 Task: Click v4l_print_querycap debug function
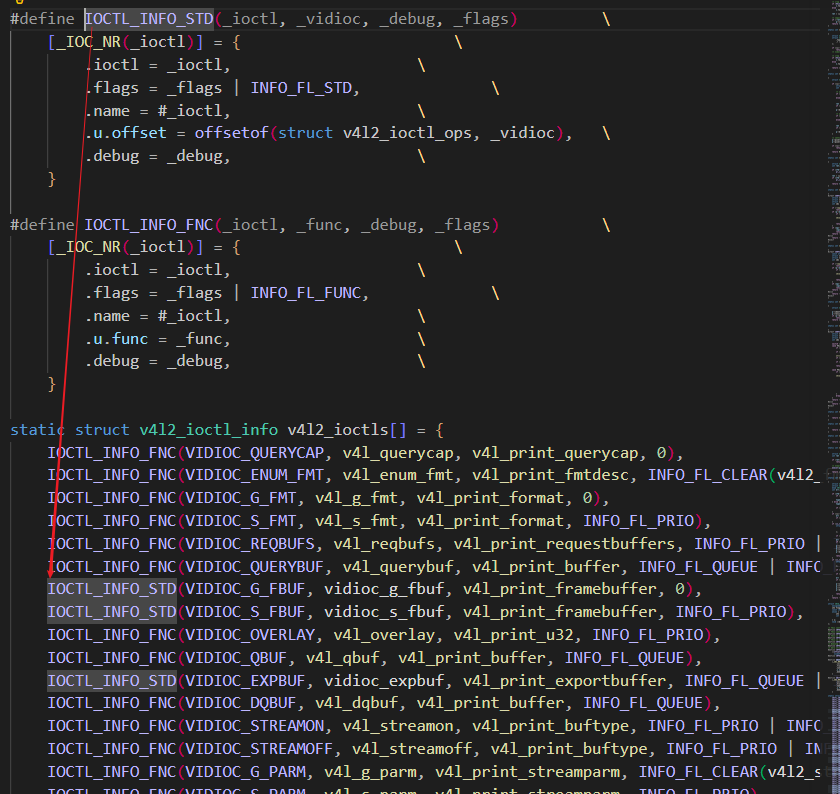click(555, 453)
